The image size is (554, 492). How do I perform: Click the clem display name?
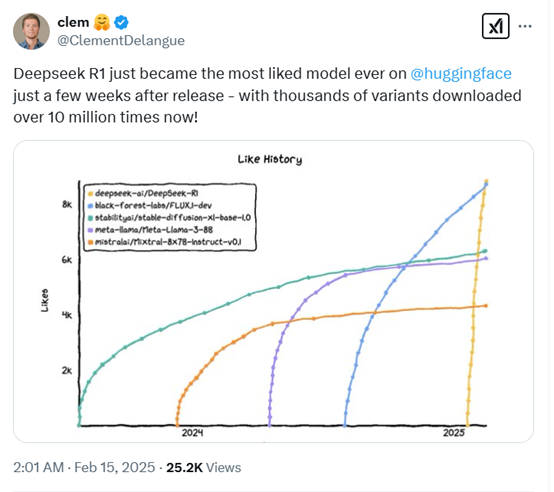pos(73,22)
